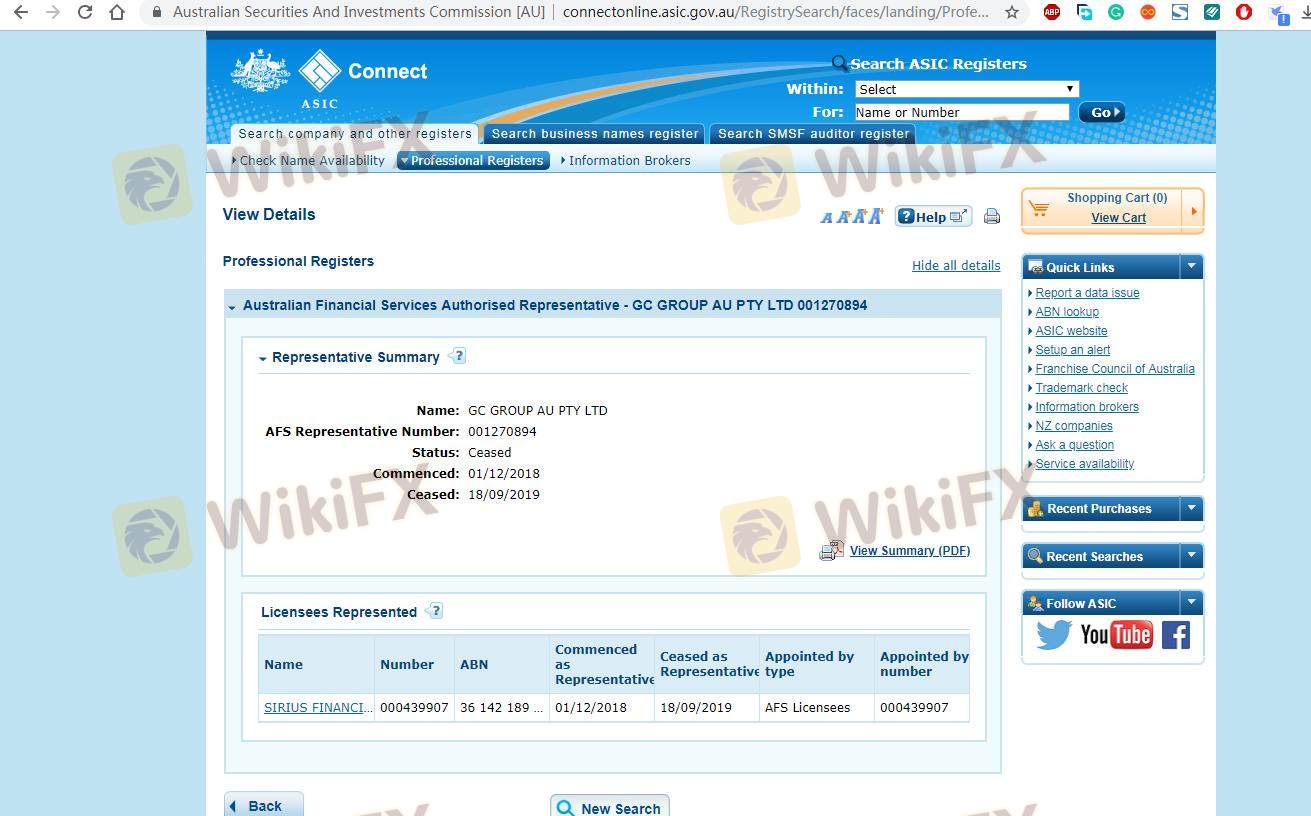Switch to Search business names register tab

click(595, 134)
